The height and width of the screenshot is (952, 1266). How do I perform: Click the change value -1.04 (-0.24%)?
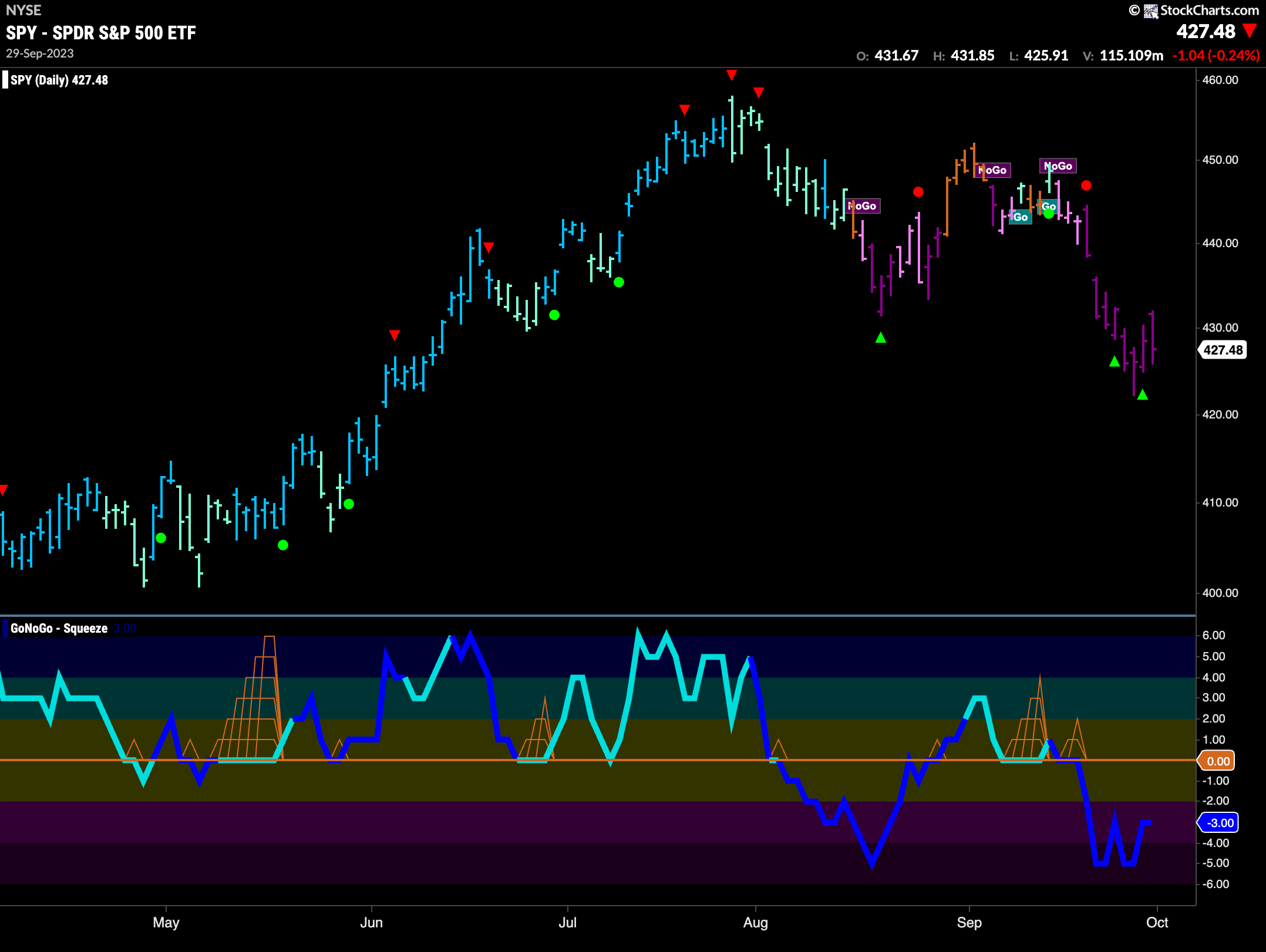[1216, 56]
